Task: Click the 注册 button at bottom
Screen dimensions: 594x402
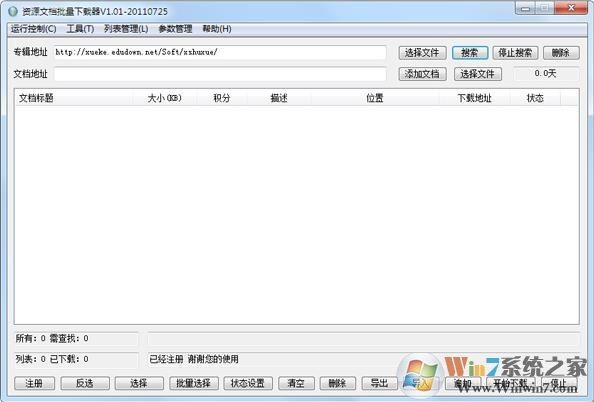Action: pyautogui.click(x=34, y=383)
